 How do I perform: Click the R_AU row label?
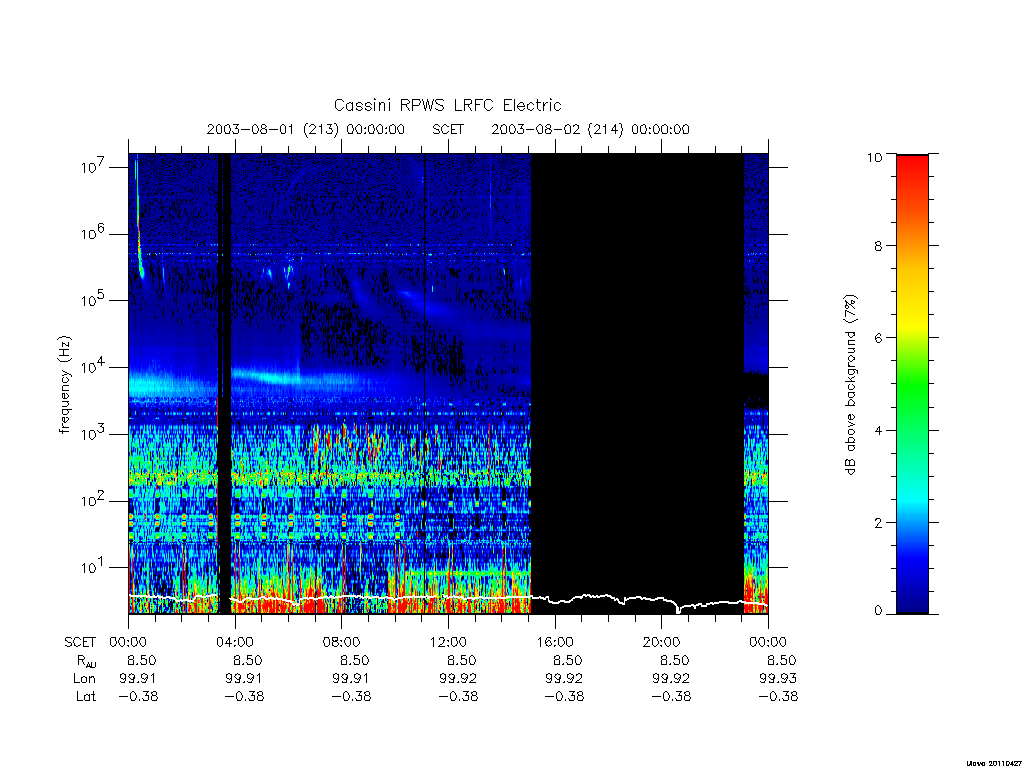pos(86,661)
